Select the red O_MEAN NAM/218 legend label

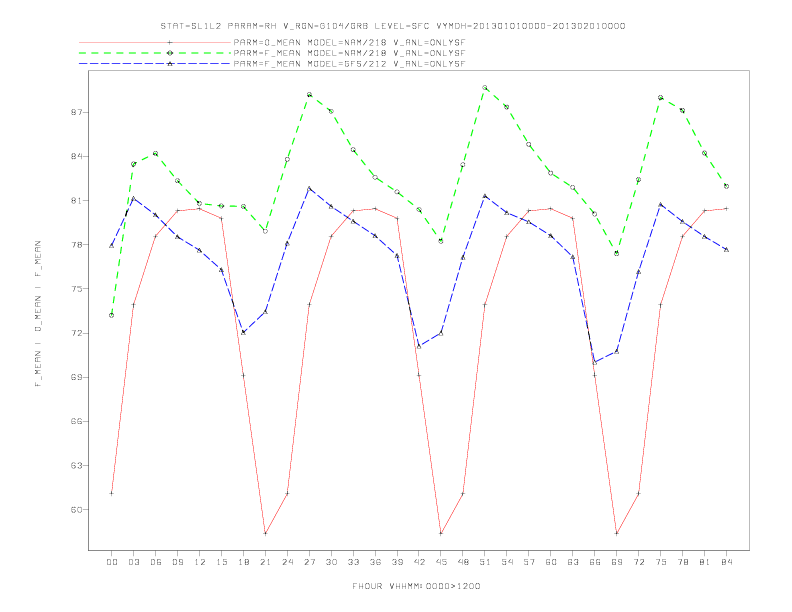point(349,42)
